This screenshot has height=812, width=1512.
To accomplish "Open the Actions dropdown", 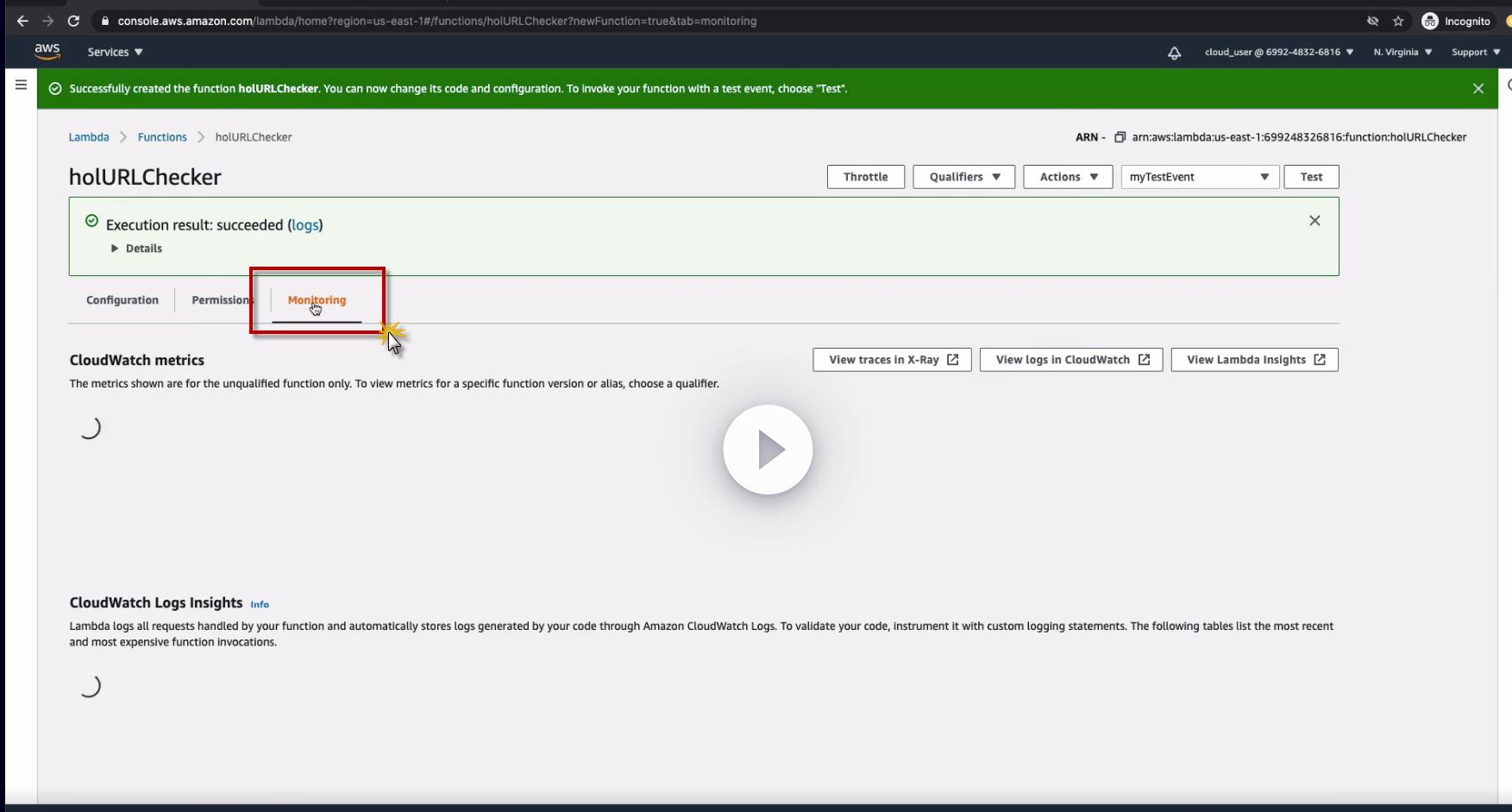I will pyautogui.click(x=1068, y=177).
